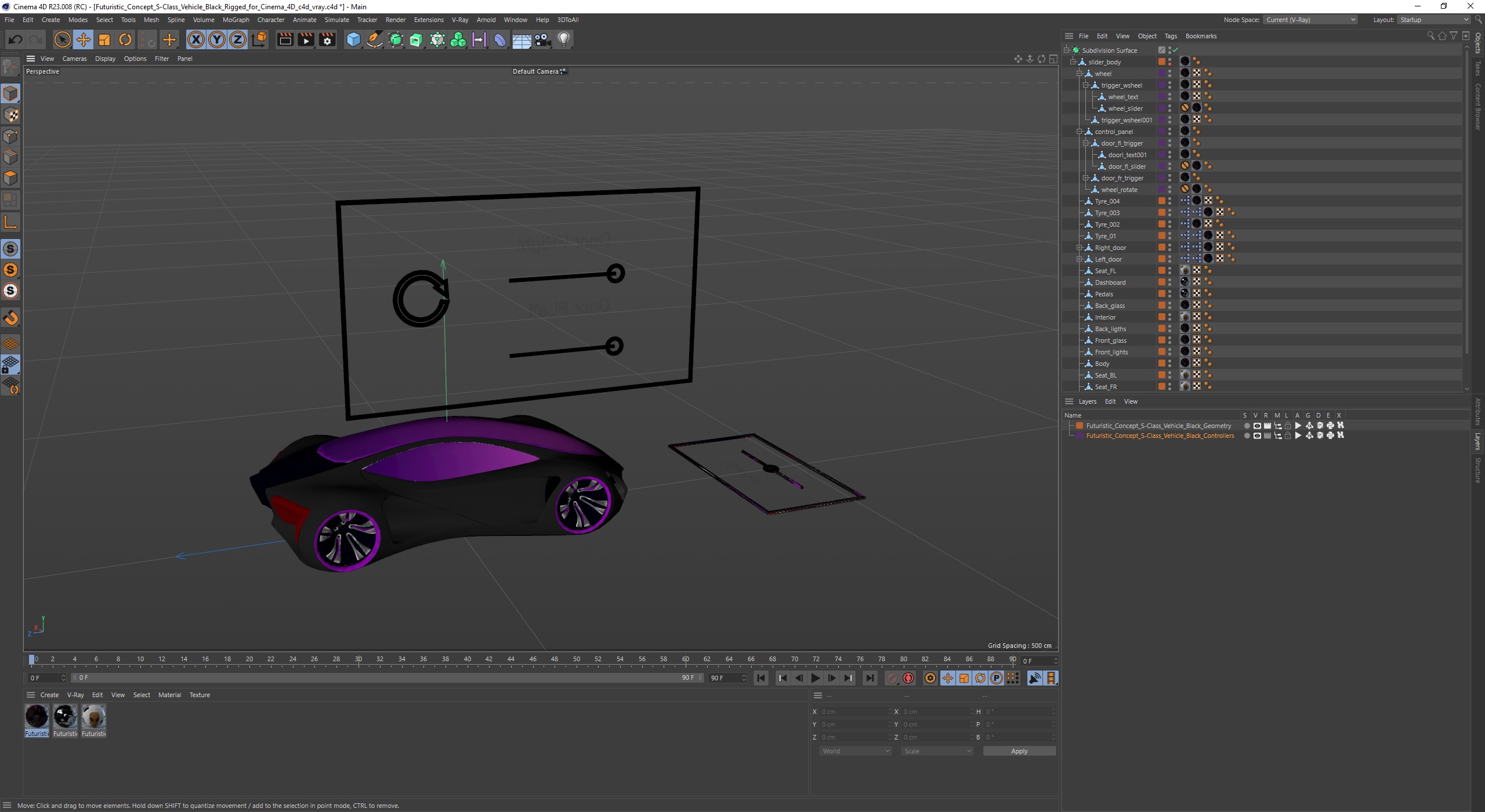Screen dimensions: 1485x812
Task: Expand the control_panel object
Action: coord(1078,131)
